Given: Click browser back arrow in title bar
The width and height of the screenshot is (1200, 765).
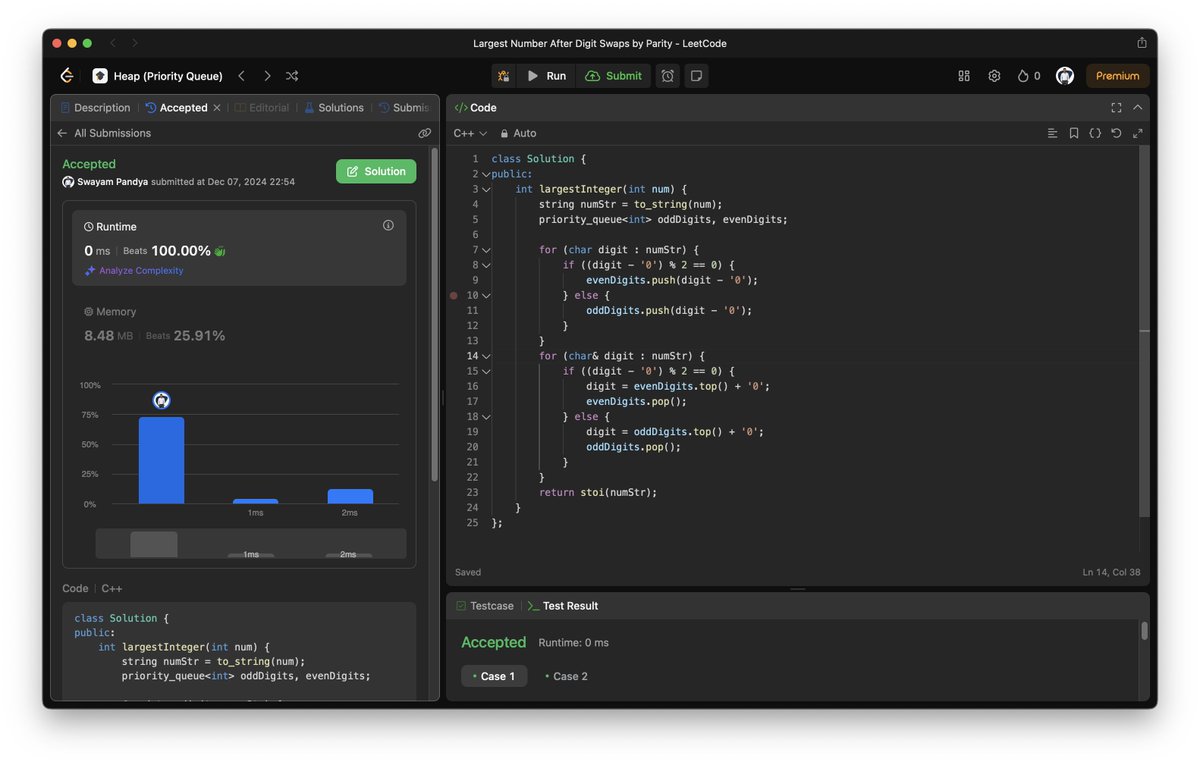Looking at the screenshot, I should pyautogui.click(x=113, y=43).
